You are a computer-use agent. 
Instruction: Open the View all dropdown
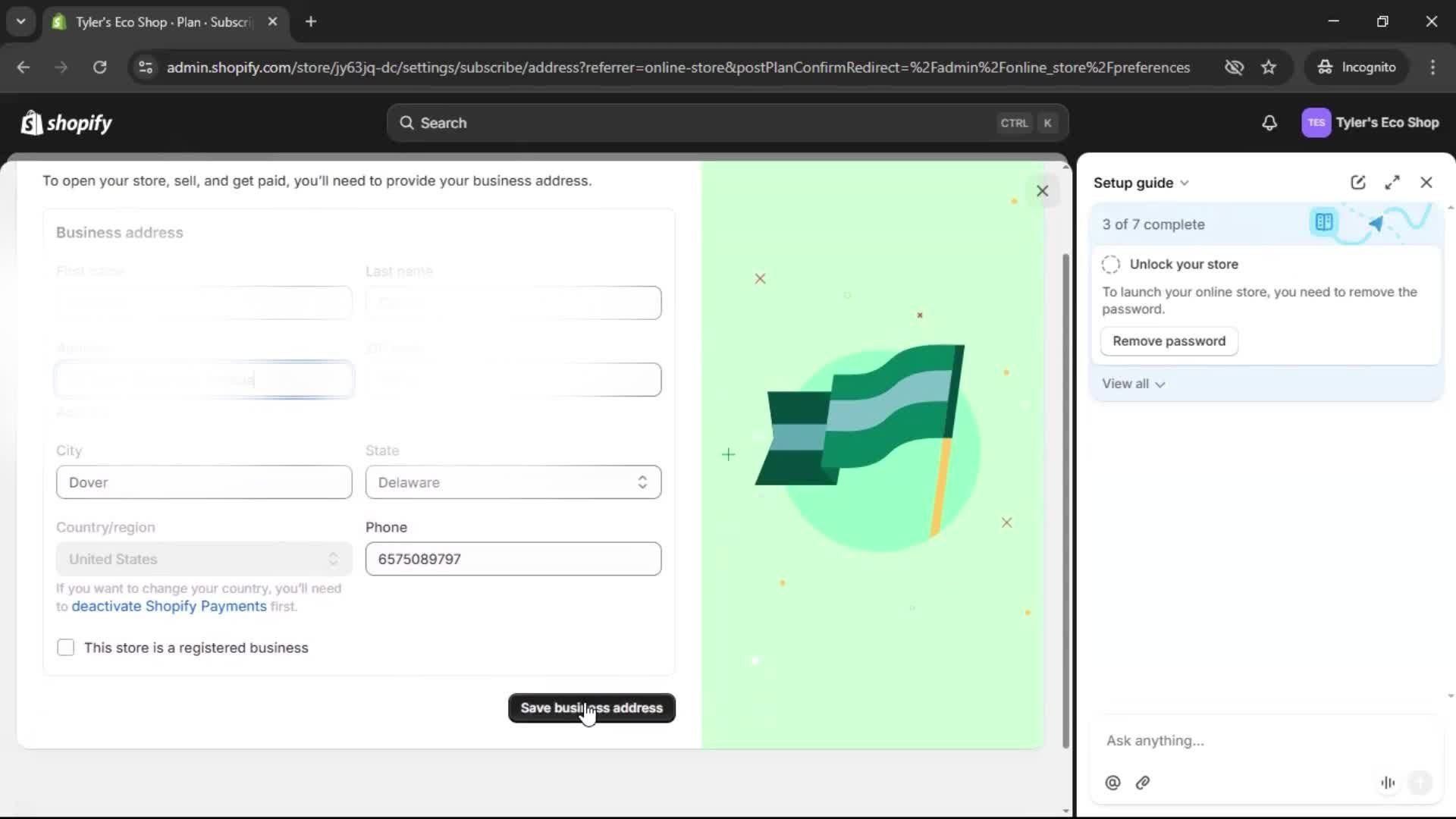click(x=1133, y=384)
